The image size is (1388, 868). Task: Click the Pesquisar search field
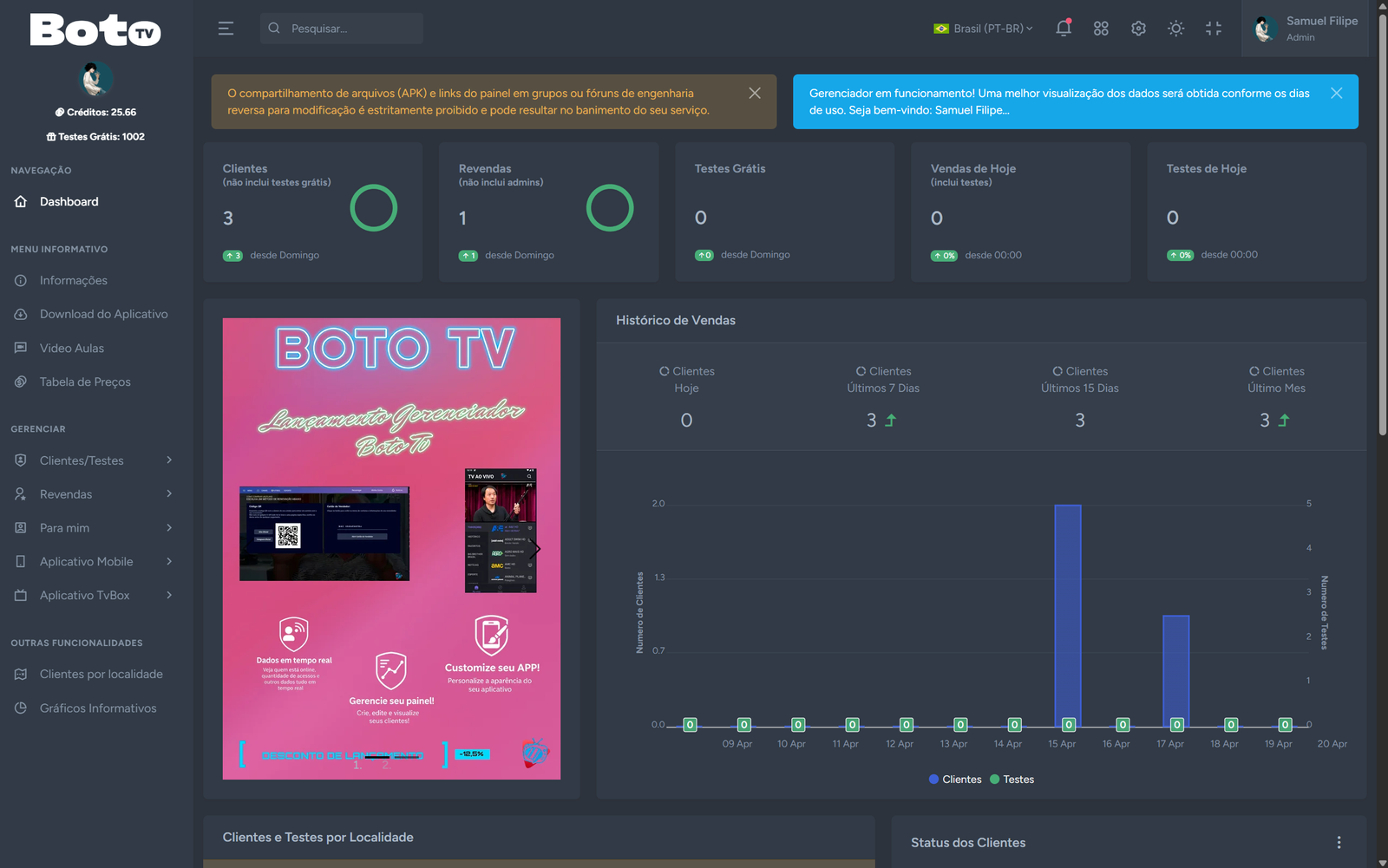(x=342, y=29)
